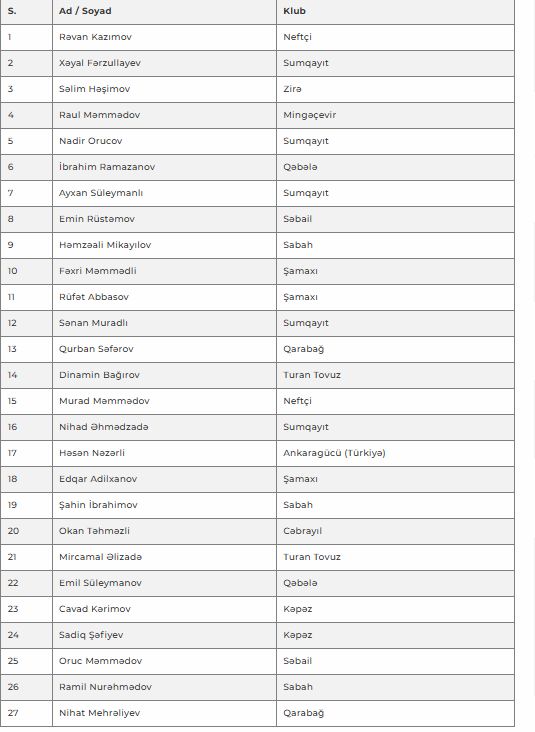The image size is (535, 732).
Task: Click Ramil Nurəhmədov's name
Action: (106, 687)
